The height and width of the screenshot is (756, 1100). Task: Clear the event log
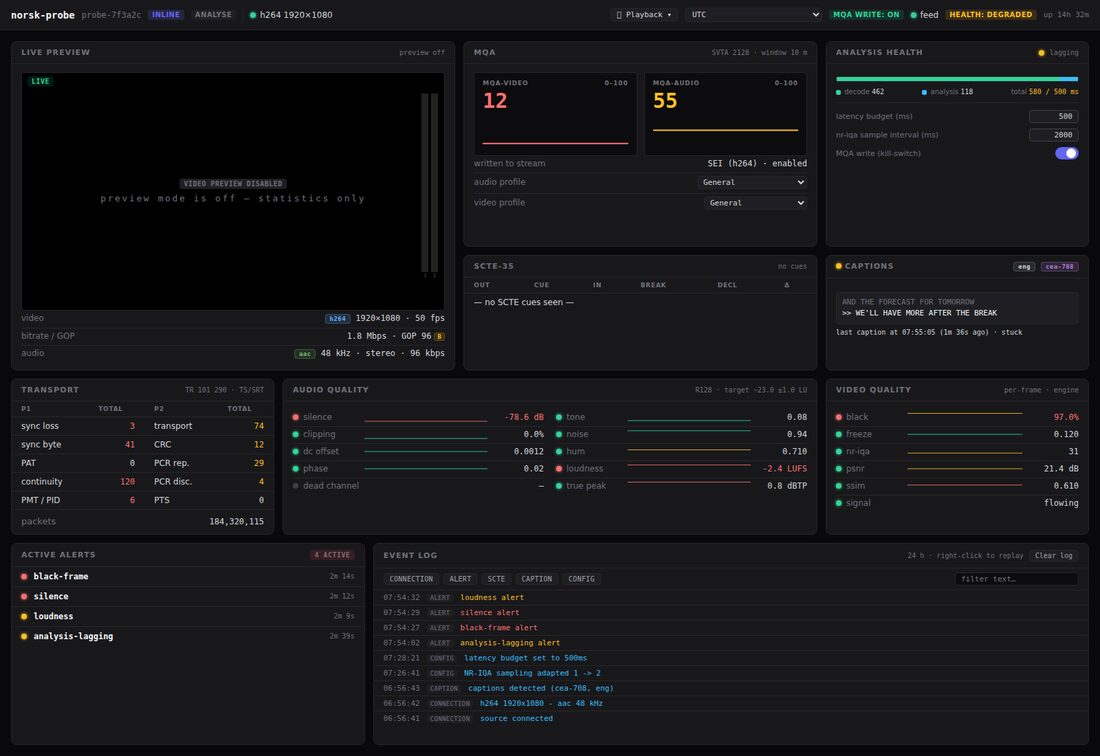click(1054, 555)
